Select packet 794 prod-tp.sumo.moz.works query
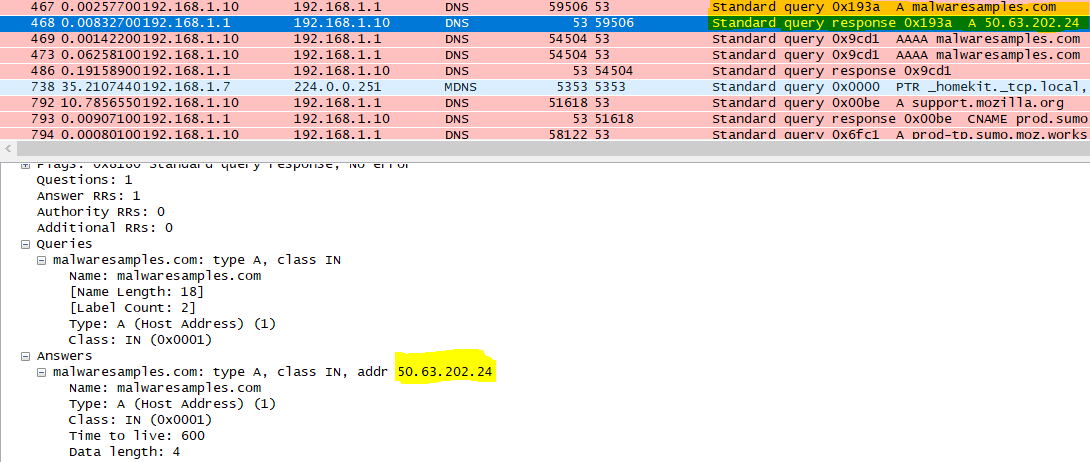This screenshot has height=462, width=1090. 545,133
